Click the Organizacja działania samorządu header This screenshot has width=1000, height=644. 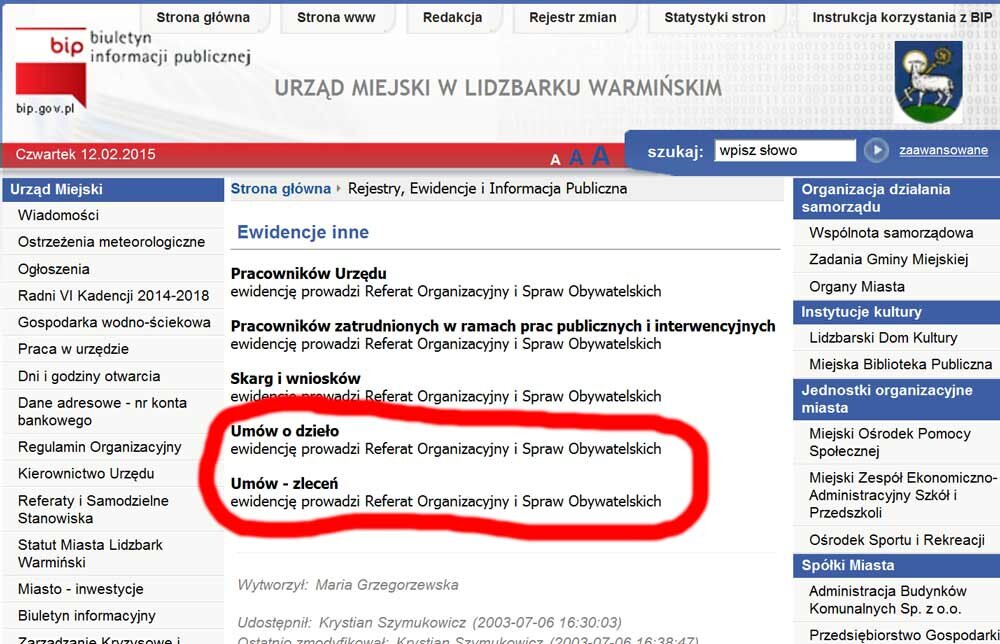[897, 198]
